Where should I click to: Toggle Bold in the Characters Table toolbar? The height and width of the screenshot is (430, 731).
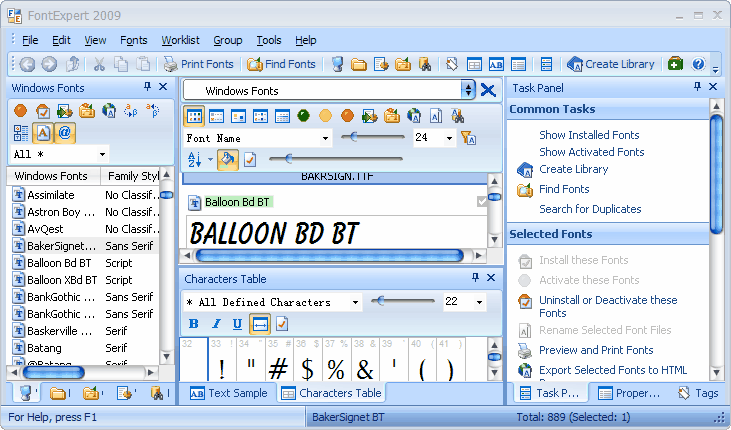(194, 323)
